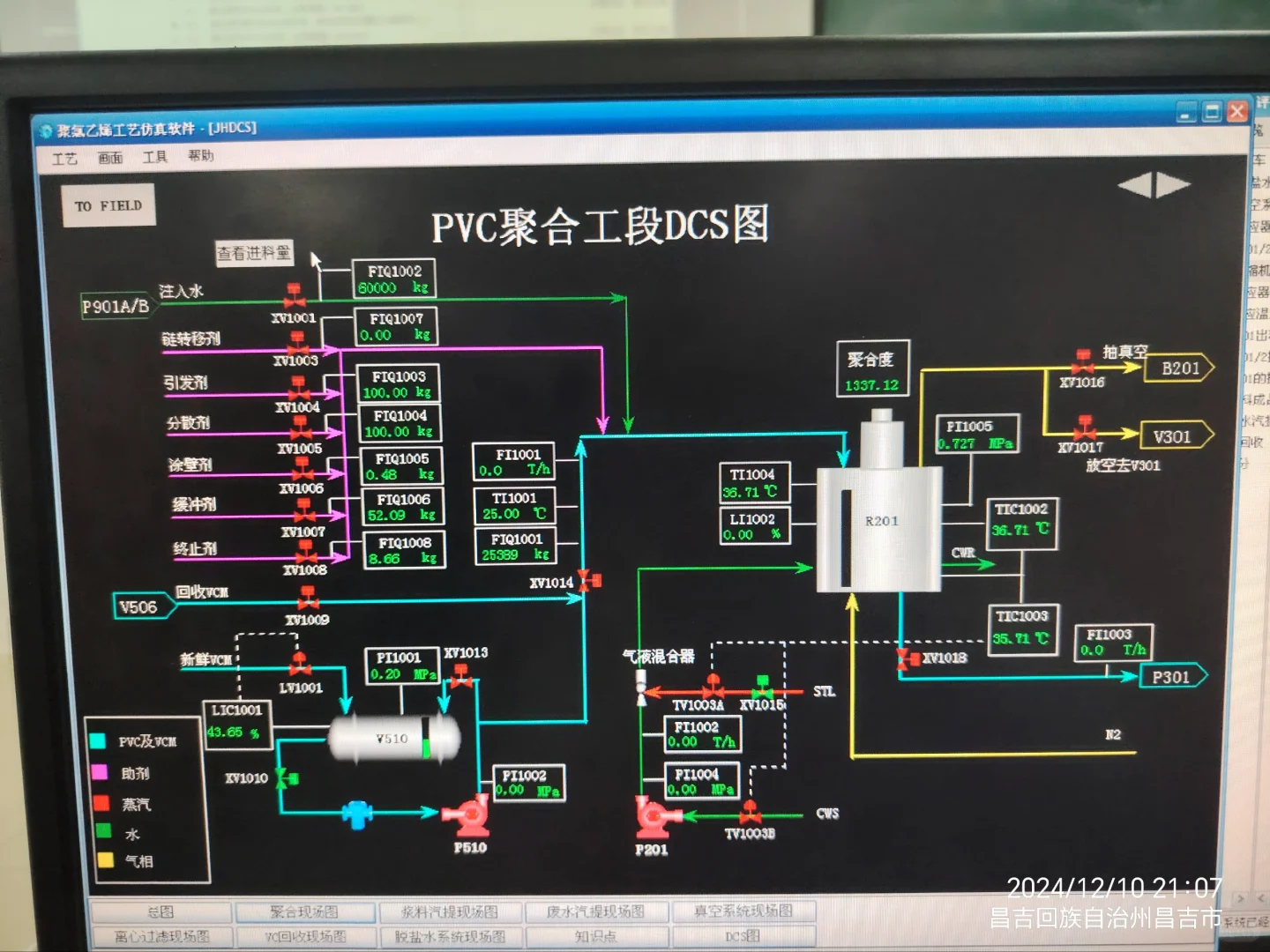Click reactor R201 vessel graphic
Screen dimensions: 1270x952
879,520
